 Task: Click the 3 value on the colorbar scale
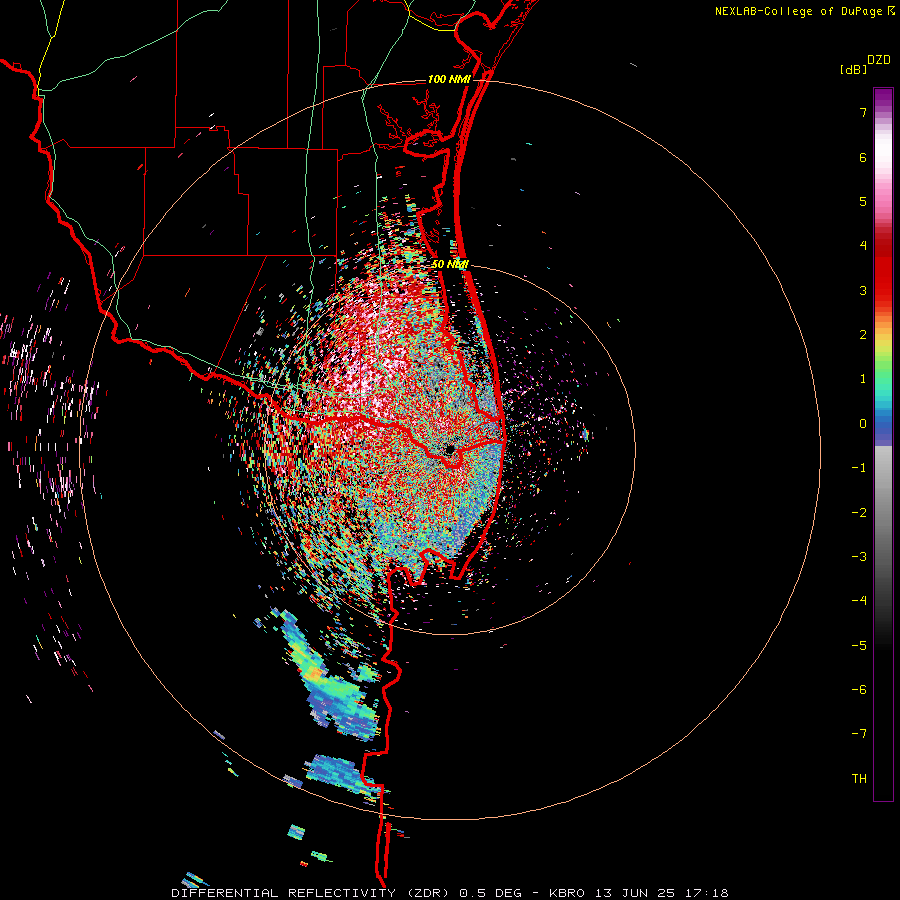point(863,290)
